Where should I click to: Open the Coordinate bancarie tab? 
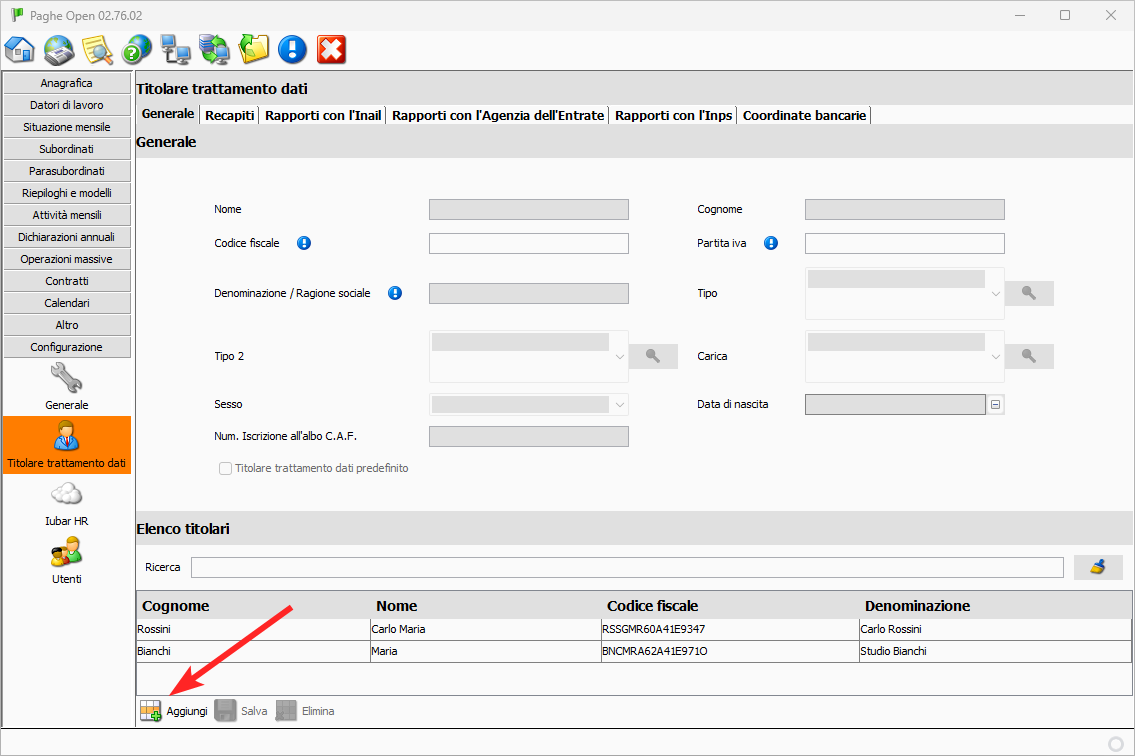[x=804, y=115]
